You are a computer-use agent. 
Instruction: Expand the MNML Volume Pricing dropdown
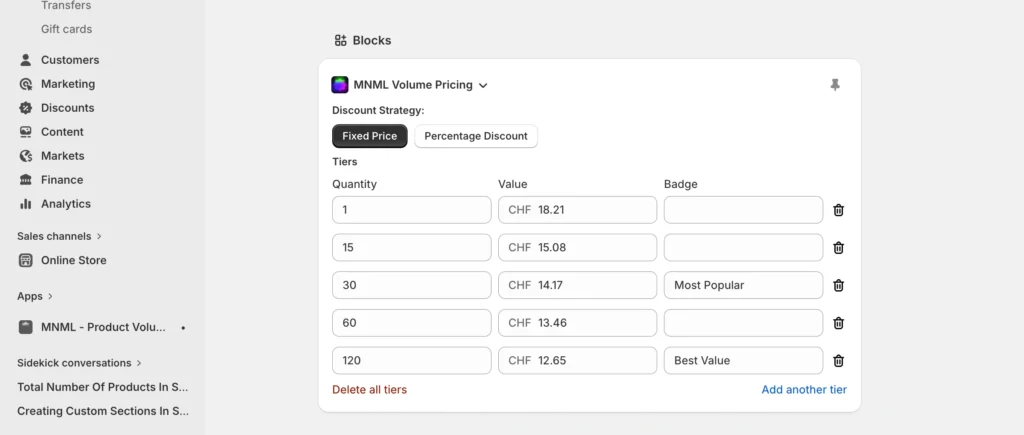coord(483,85)
